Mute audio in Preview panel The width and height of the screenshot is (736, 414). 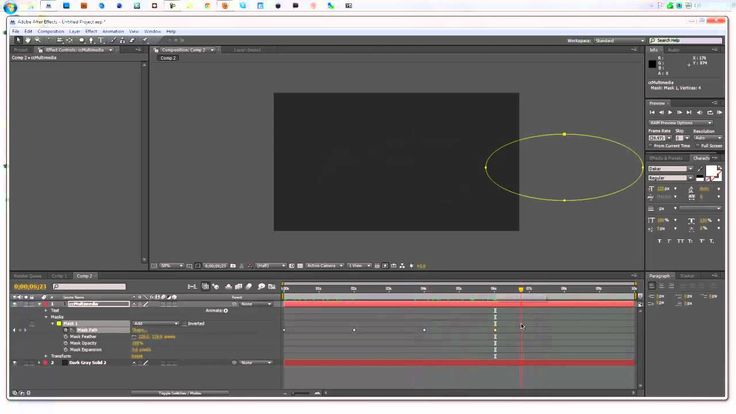tap(699, 113)
